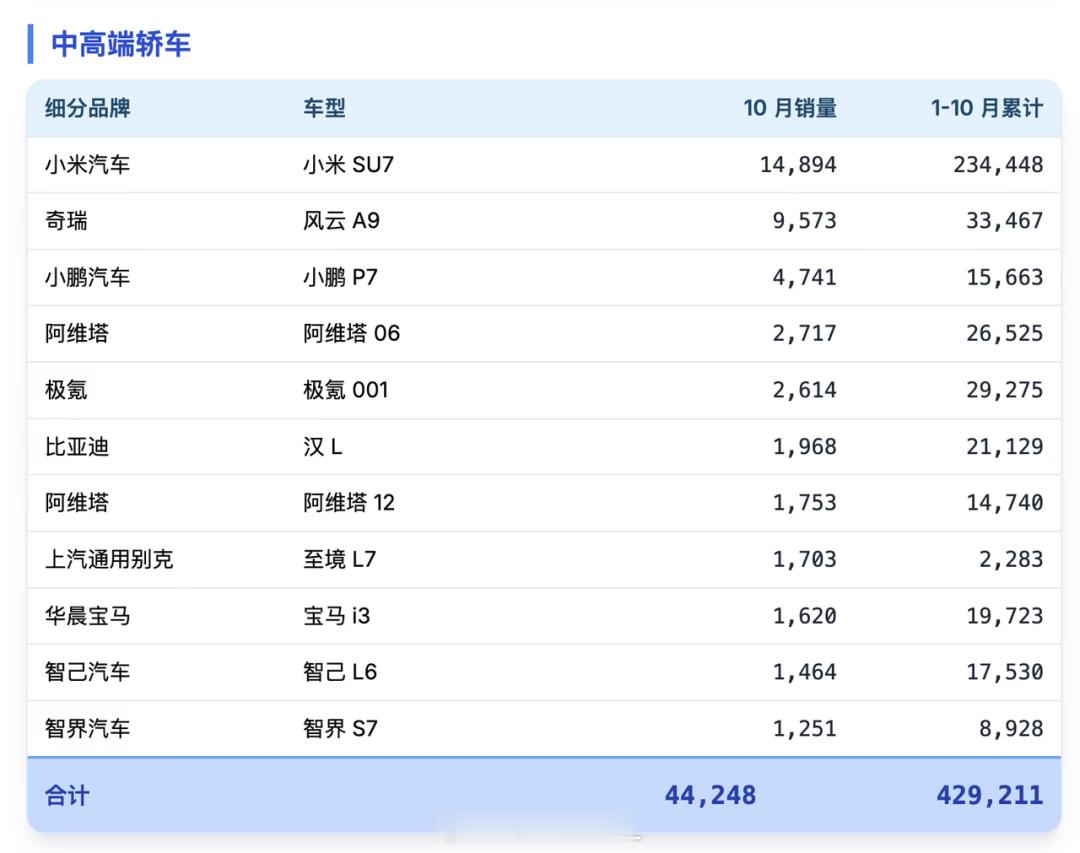Click the 429,211 cumulative total
Viewport: 1080px width, 853px height.
[990, 796]
